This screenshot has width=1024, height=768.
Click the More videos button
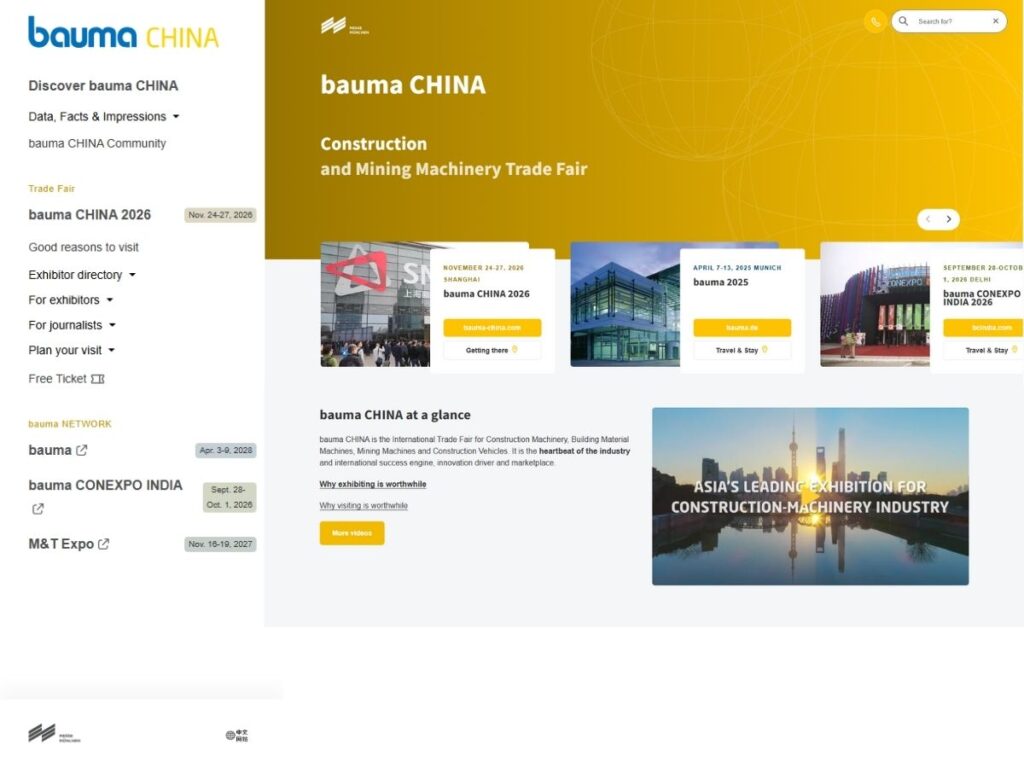click(352, 533)
